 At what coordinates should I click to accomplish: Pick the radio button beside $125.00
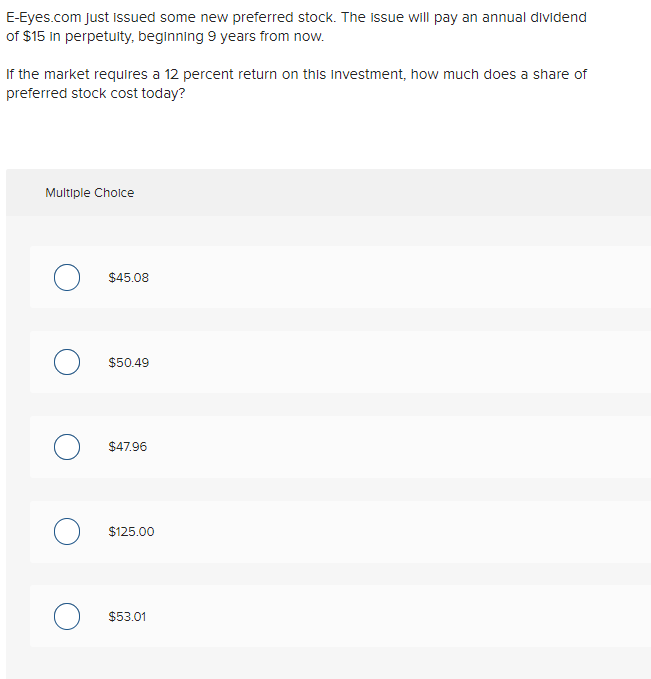(67, 532)
